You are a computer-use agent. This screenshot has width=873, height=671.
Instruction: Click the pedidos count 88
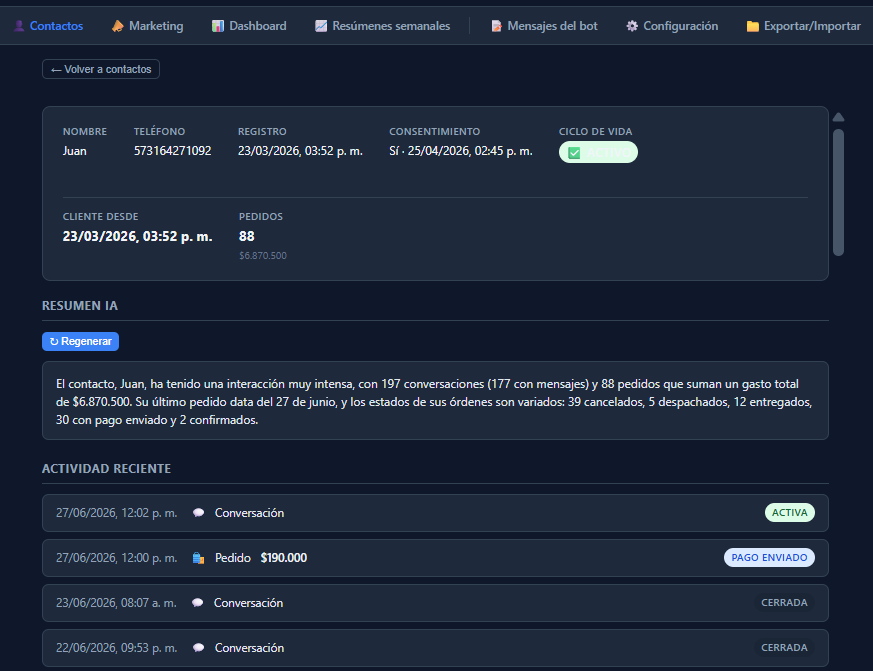(x=247, y=236)
